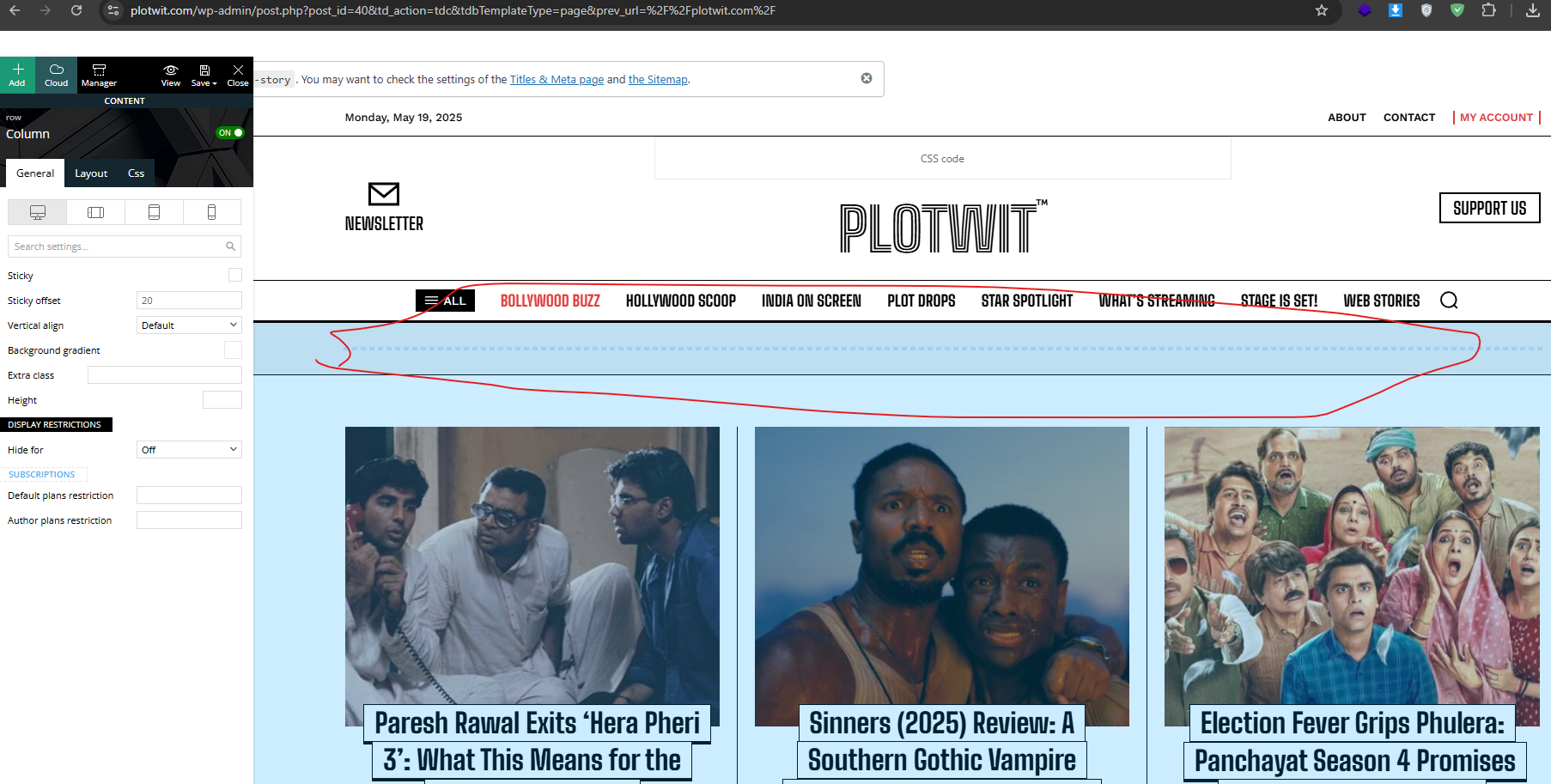Screen dimensions: 1551x784
Task: Open the Titles & Meta page link
Action: (557, 80)
